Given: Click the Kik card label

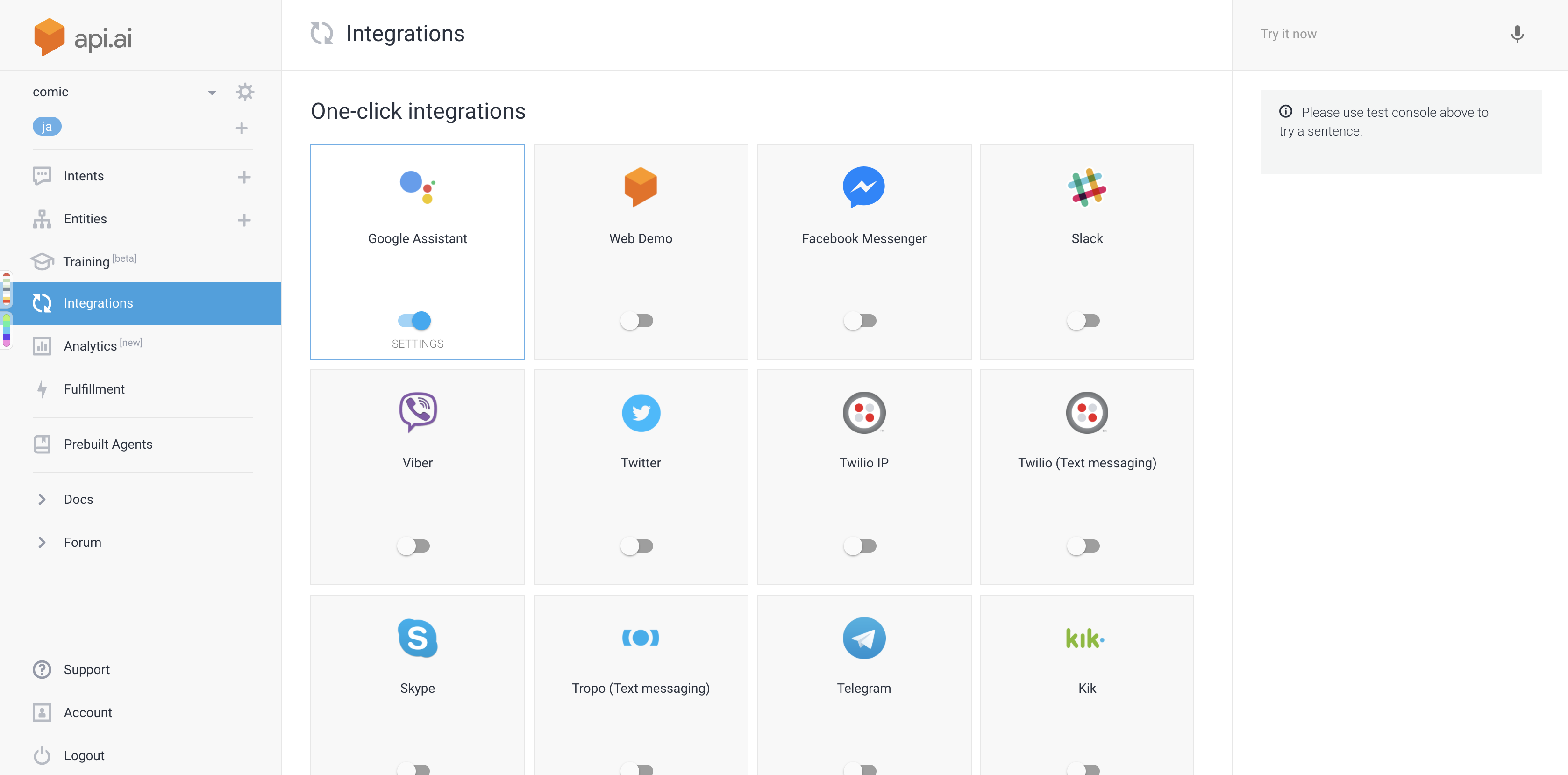Looking at the screenshot, I should pos(1086,688).
